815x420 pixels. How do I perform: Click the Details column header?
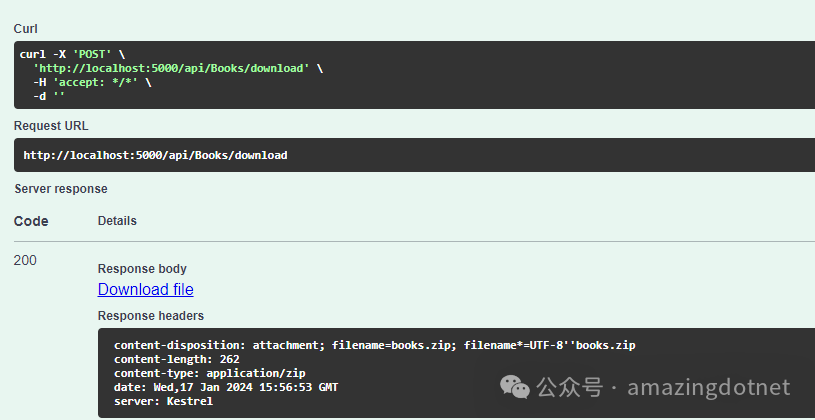(117, 220)
